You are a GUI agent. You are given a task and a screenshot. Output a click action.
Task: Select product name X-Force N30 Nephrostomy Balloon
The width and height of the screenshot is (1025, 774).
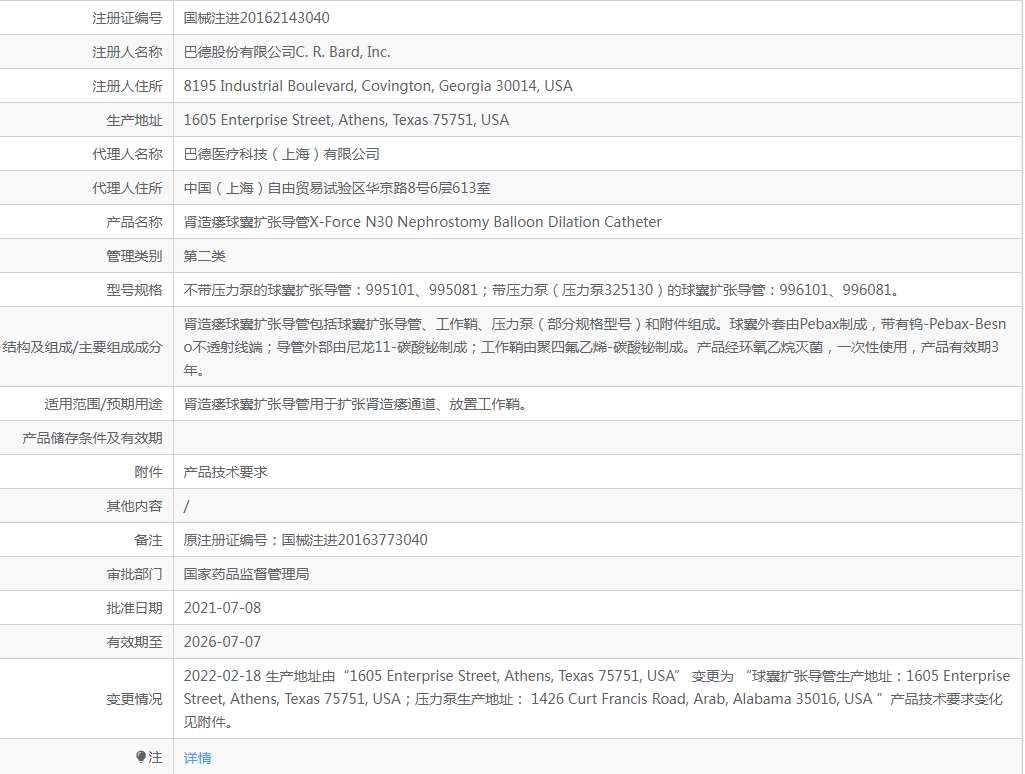pyautogui.click(x=422, y=222)
